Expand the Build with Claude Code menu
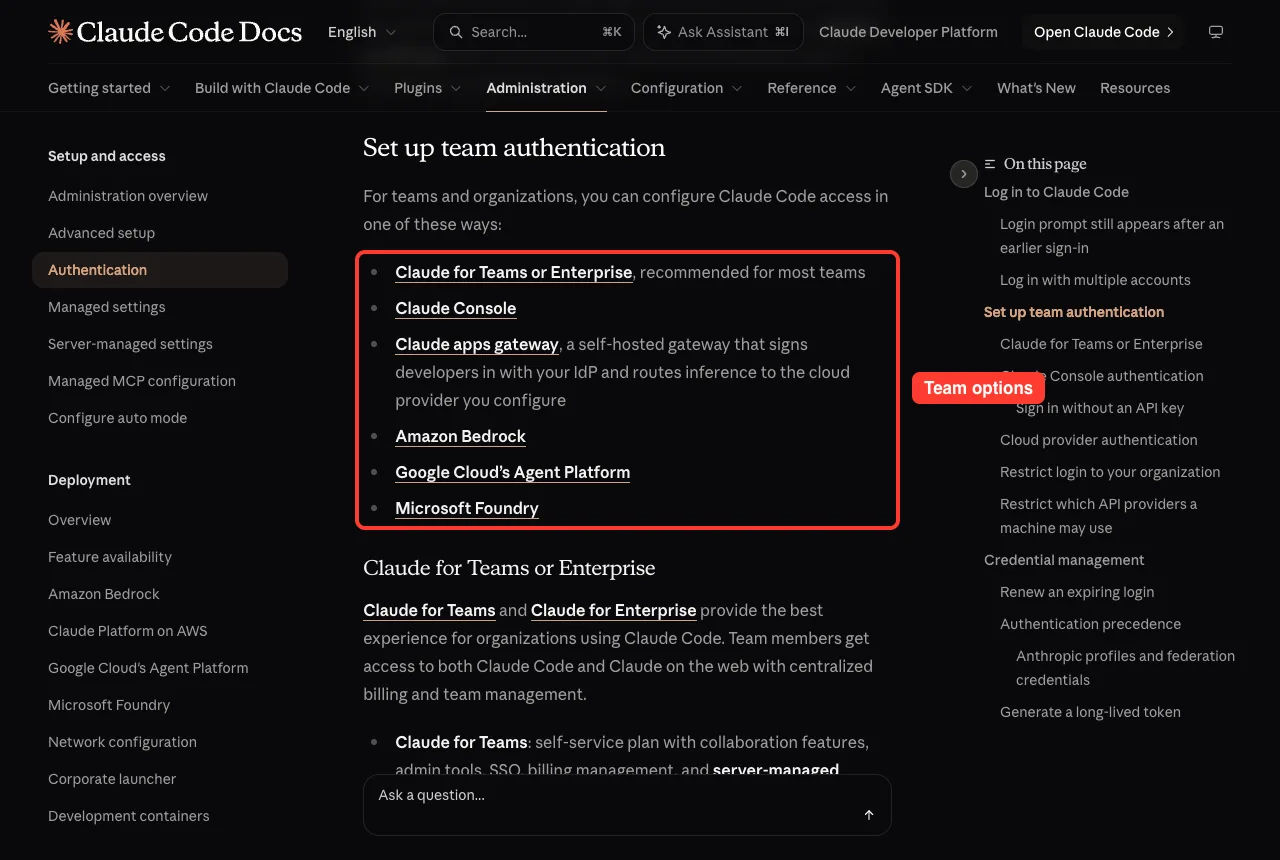Viewport: 1280px width, 860px height. pyautogui.click(x=282, y=88)
